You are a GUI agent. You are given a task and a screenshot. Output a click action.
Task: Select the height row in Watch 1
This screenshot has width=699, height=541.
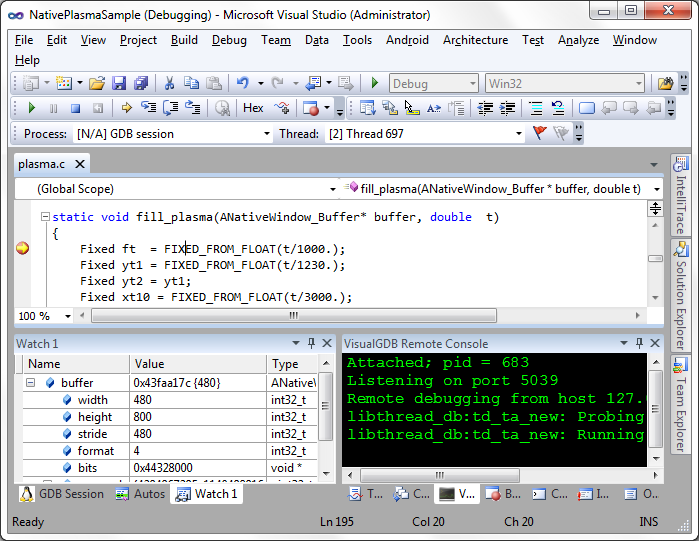click(x=170, y=417)
